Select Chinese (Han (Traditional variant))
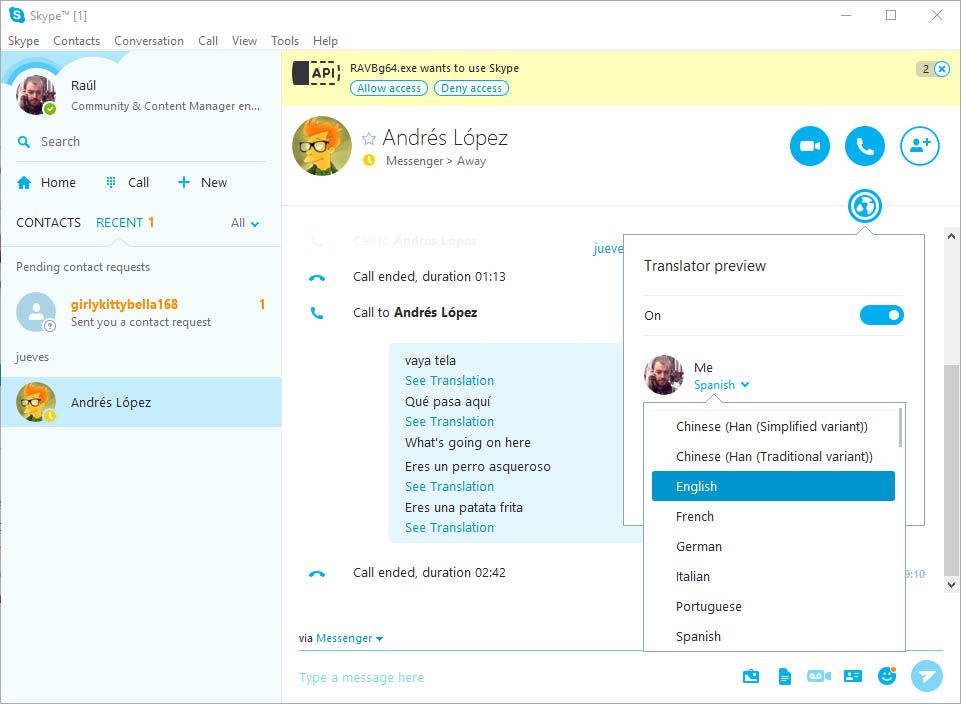The width and height of the screenshot is (961, 704). pyautogui.click(x=773, y=456)
